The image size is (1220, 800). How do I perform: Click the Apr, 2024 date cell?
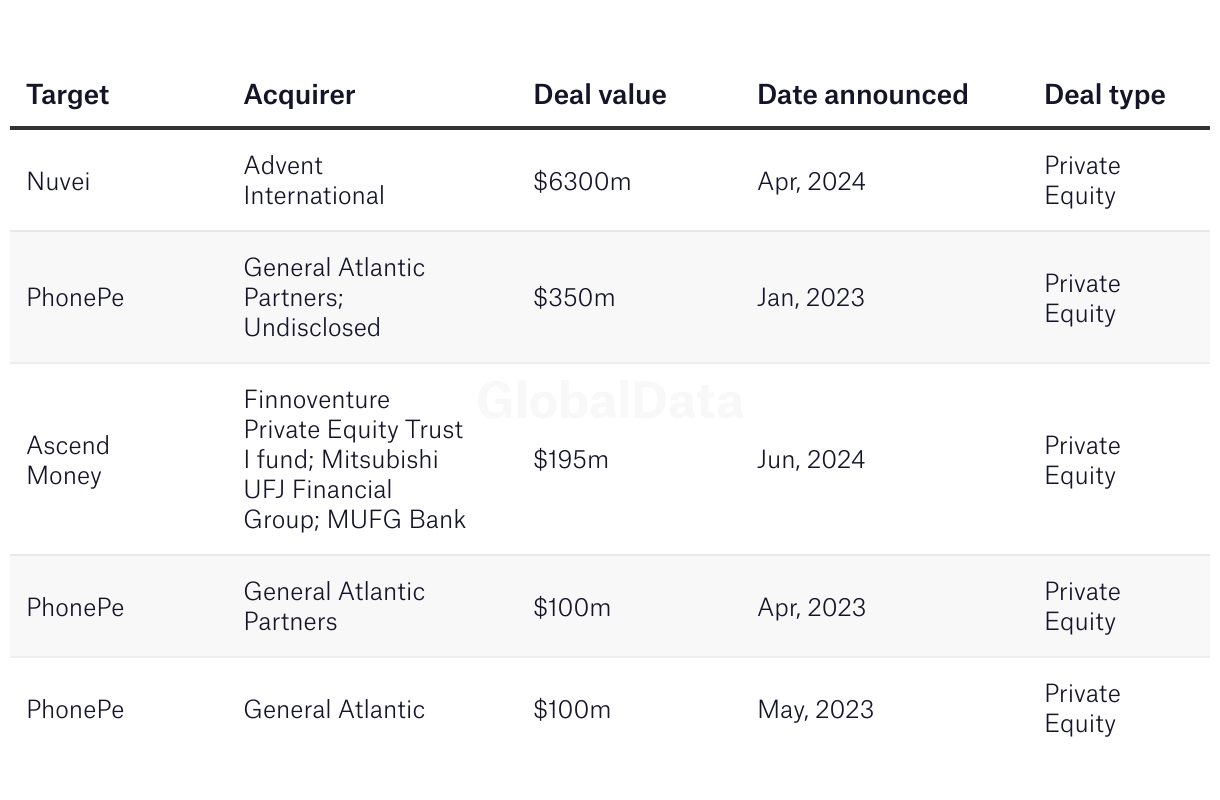pos(811,182)
